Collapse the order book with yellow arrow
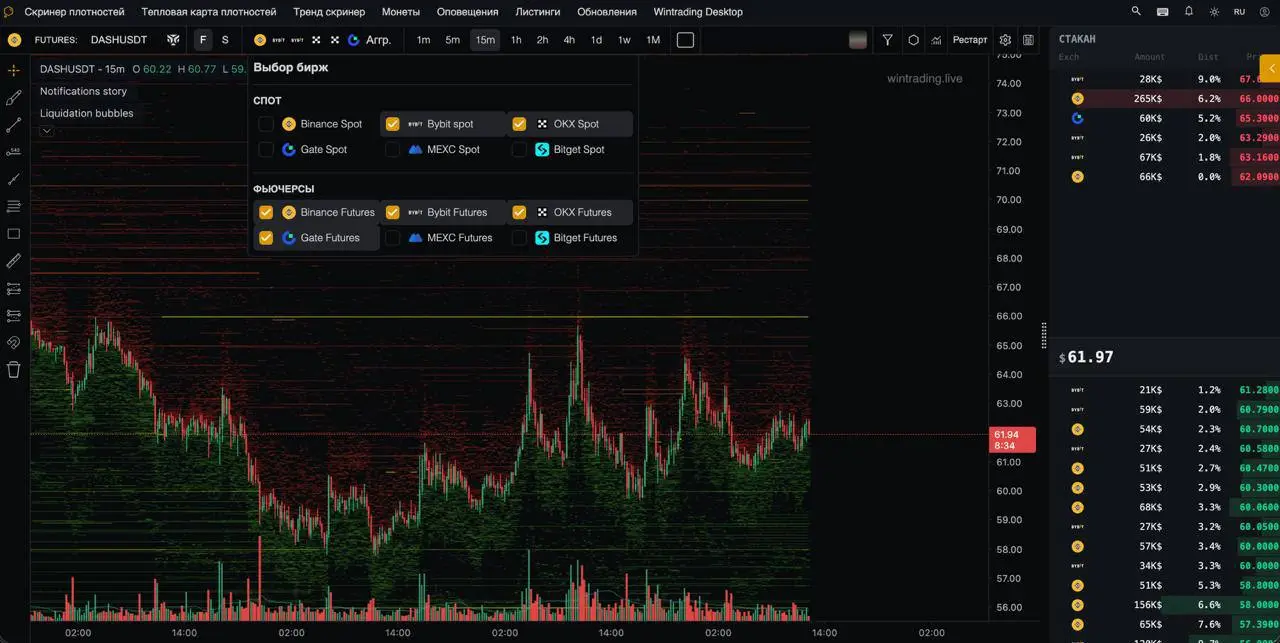 pos(1270,68)
